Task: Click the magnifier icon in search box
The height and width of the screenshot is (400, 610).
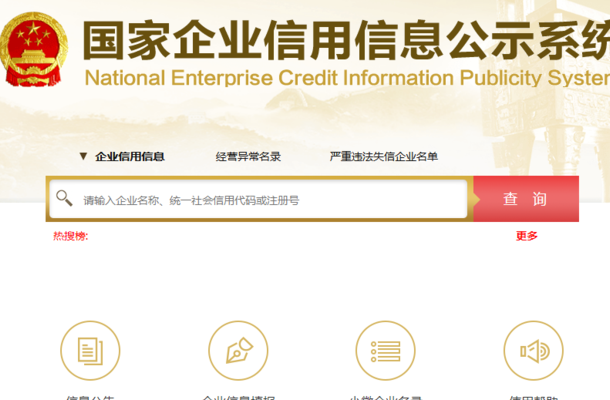Action: pyautogui.click(x=64, y=198)
